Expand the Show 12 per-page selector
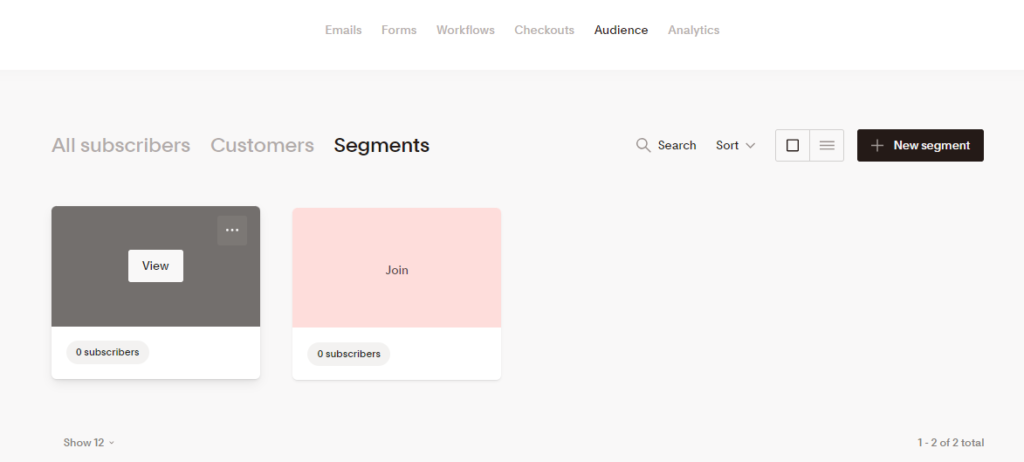 coord(89,442)
